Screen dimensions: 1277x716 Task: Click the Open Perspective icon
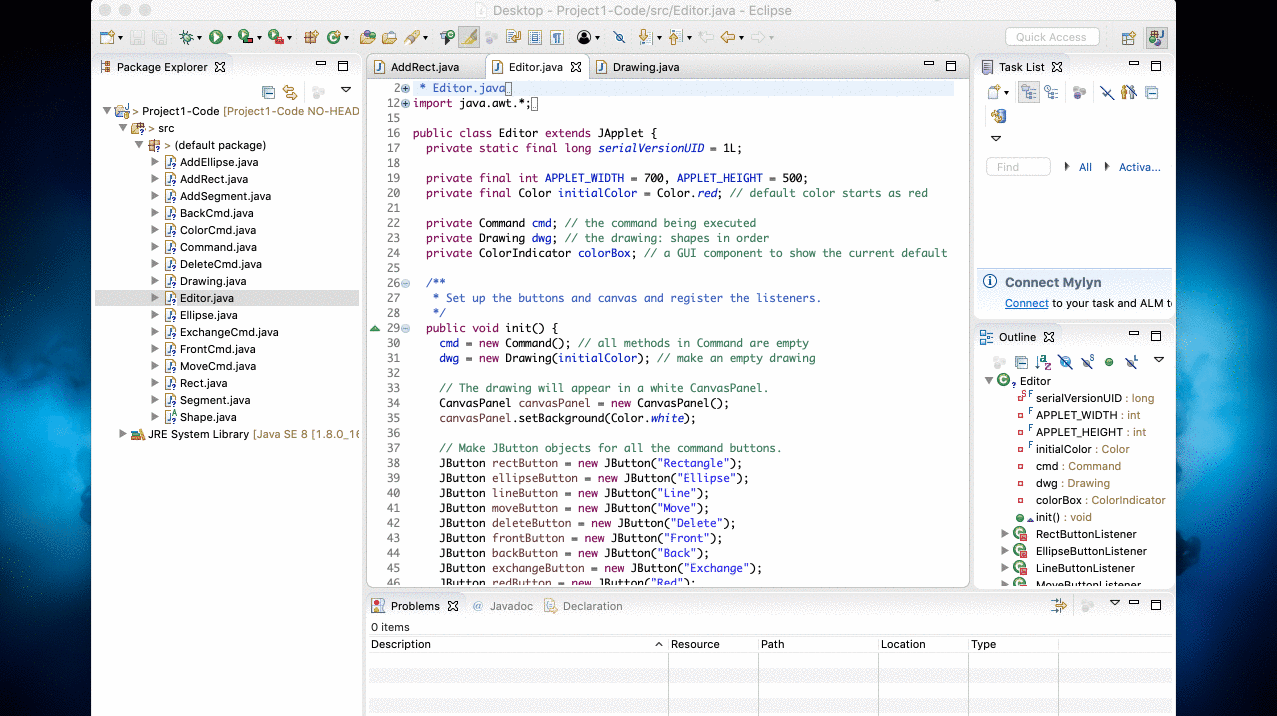(1128, 38)
